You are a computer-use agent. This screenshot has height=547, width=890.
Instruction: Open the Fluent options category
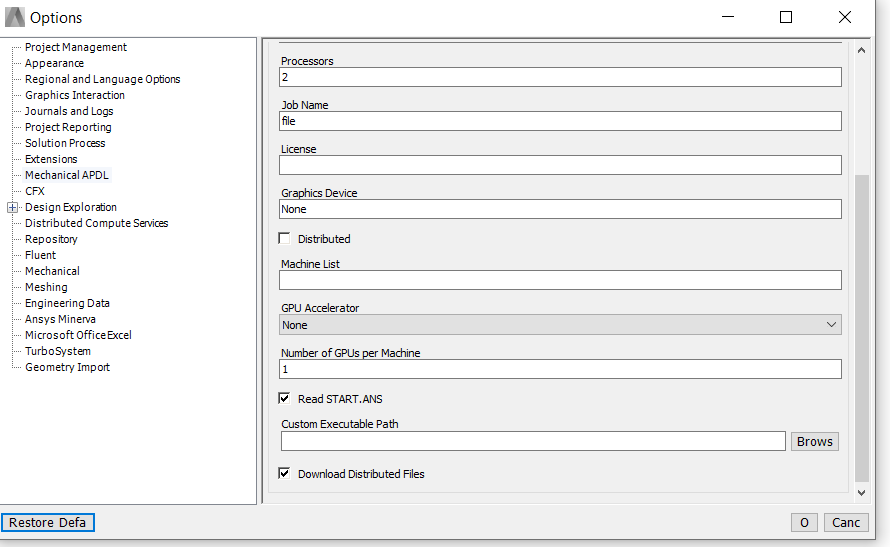40,255
